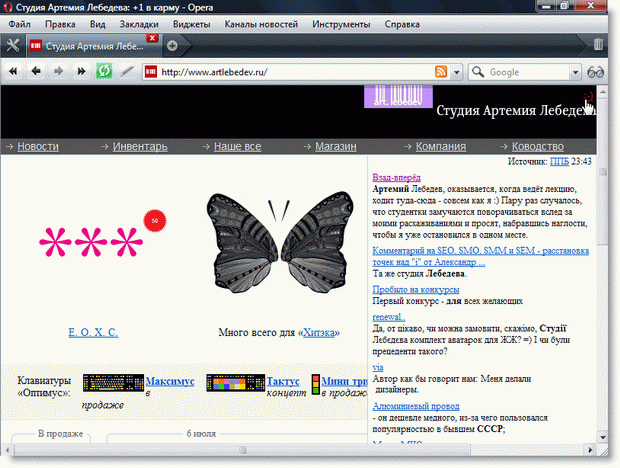Open the Взад-вперёд post link
The image size is (620, 468).
coord(397,177)
